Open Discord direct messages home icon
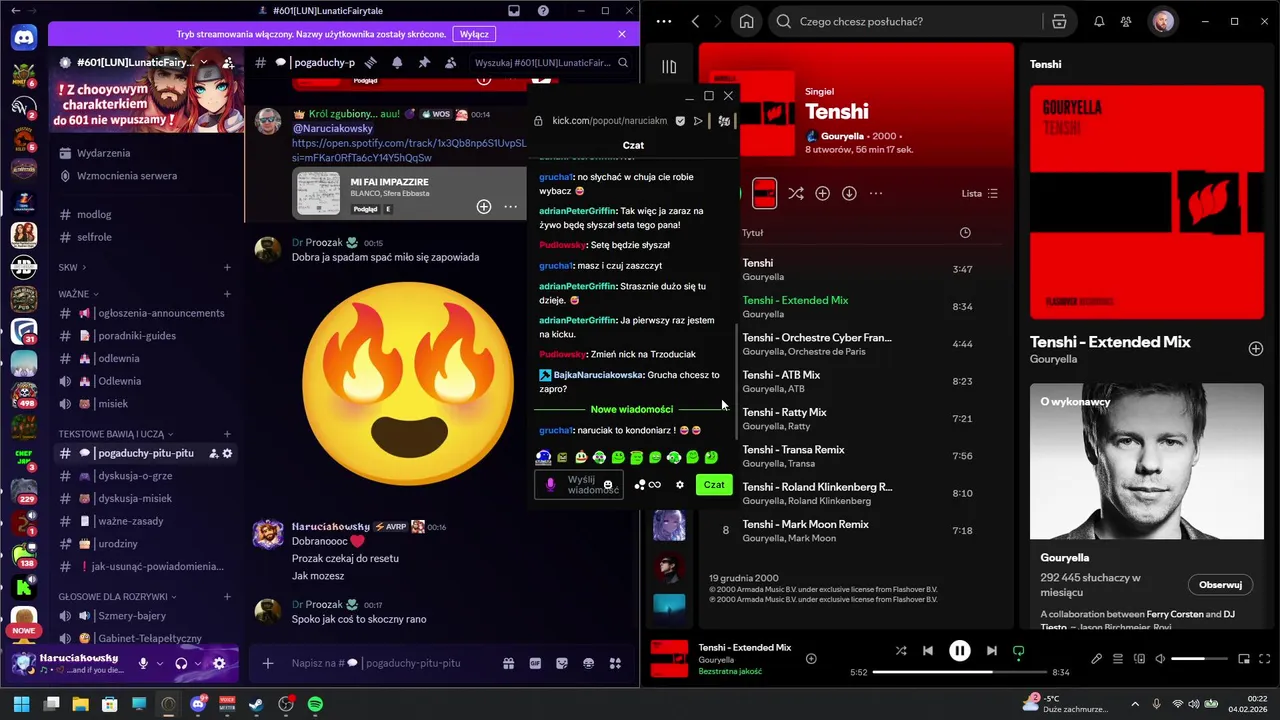 [24, 38]
